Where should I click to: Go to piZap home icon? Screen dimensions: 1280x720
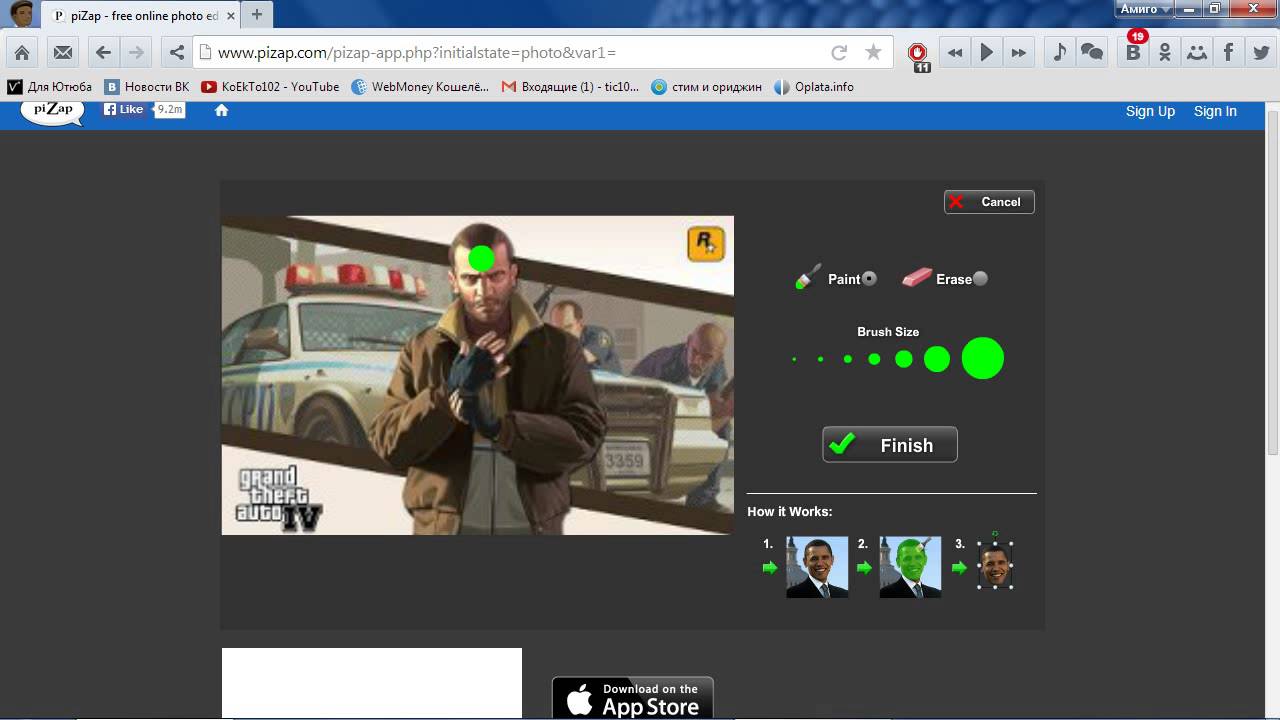[222, 110]
